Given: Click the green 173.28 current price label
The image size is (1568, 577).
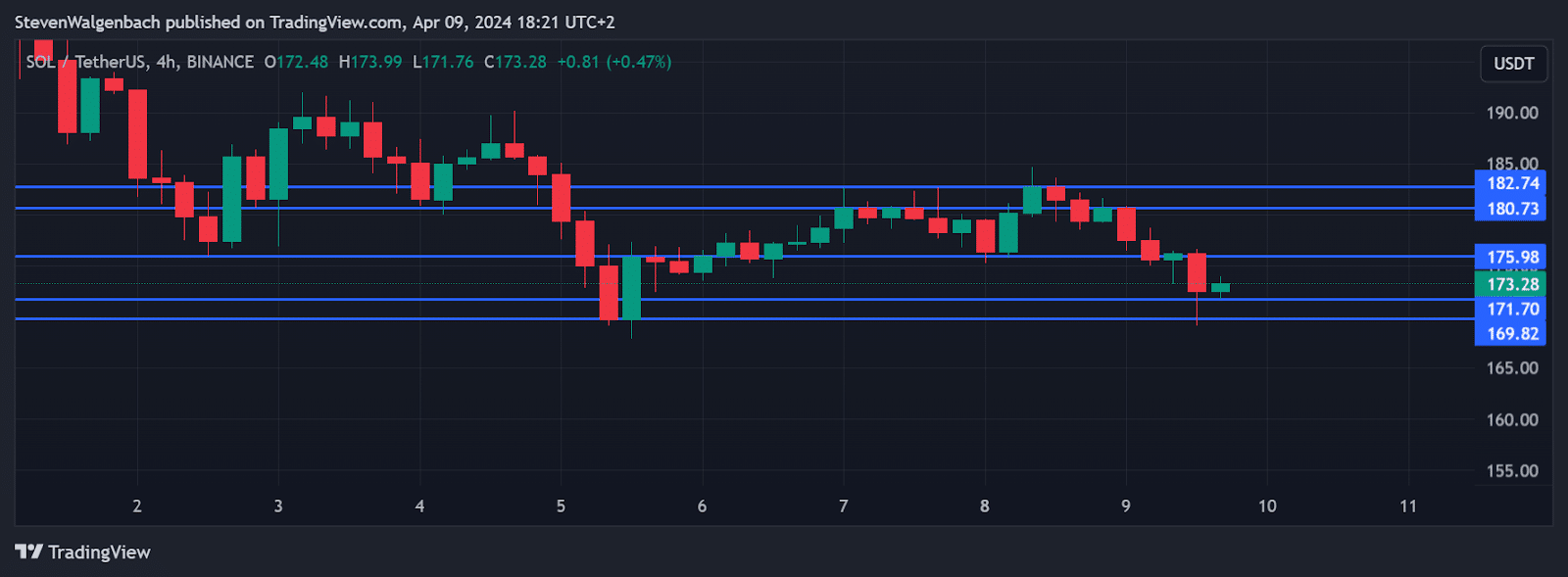Looking at the screenshot, I should click(x=1511, y=284).
